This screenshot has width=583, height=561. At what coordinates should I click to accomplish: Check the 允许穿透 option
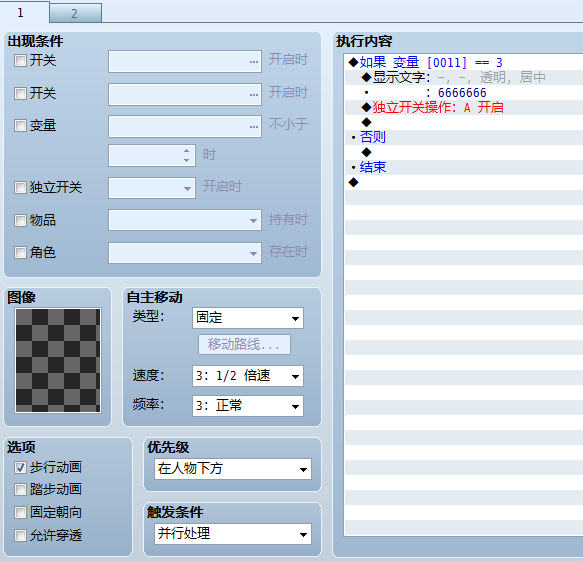coord(20,536)
